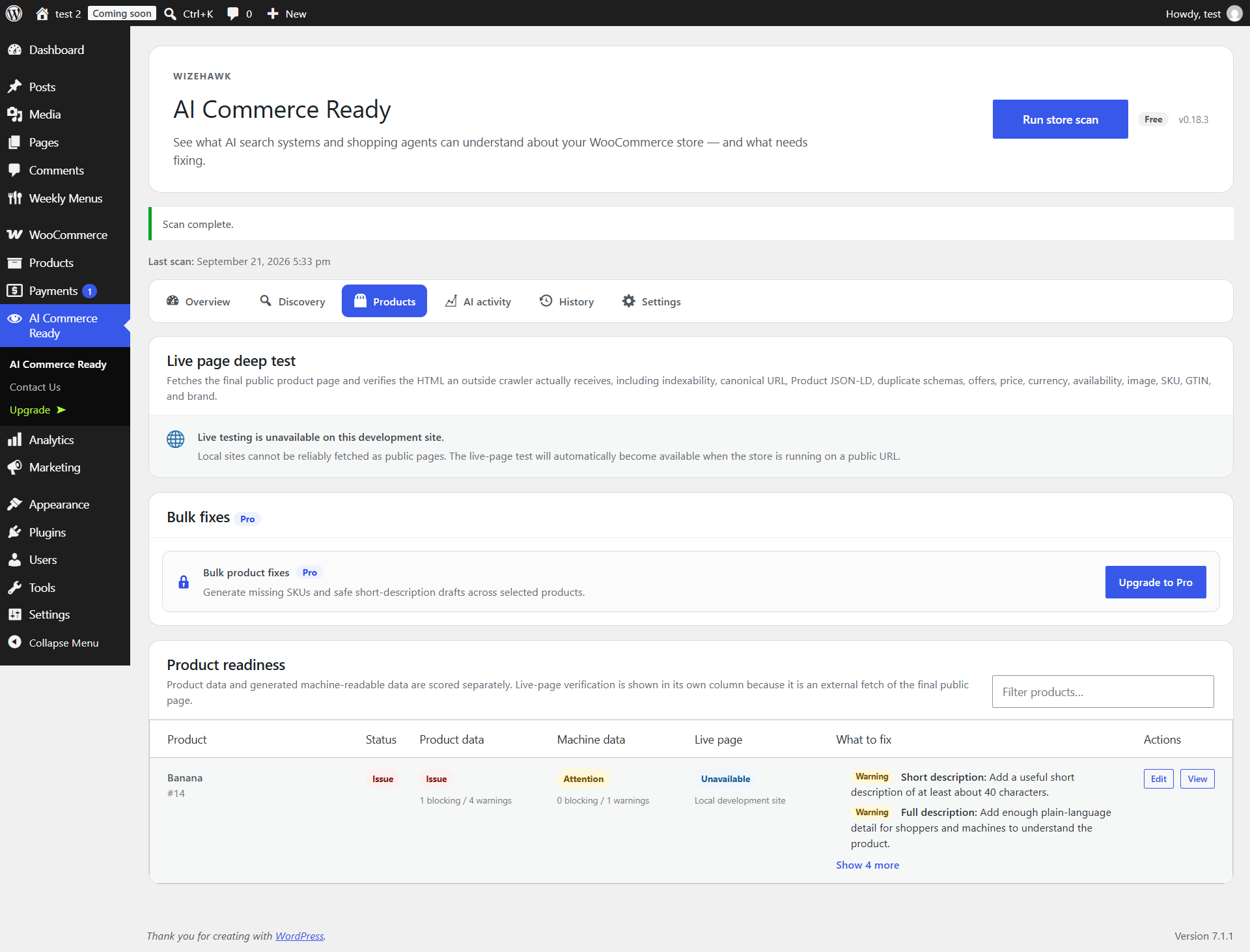Viewport: 1250px width, 952px height.
Task: Click the Pages icon in sidebar
Action: (14, 143)
